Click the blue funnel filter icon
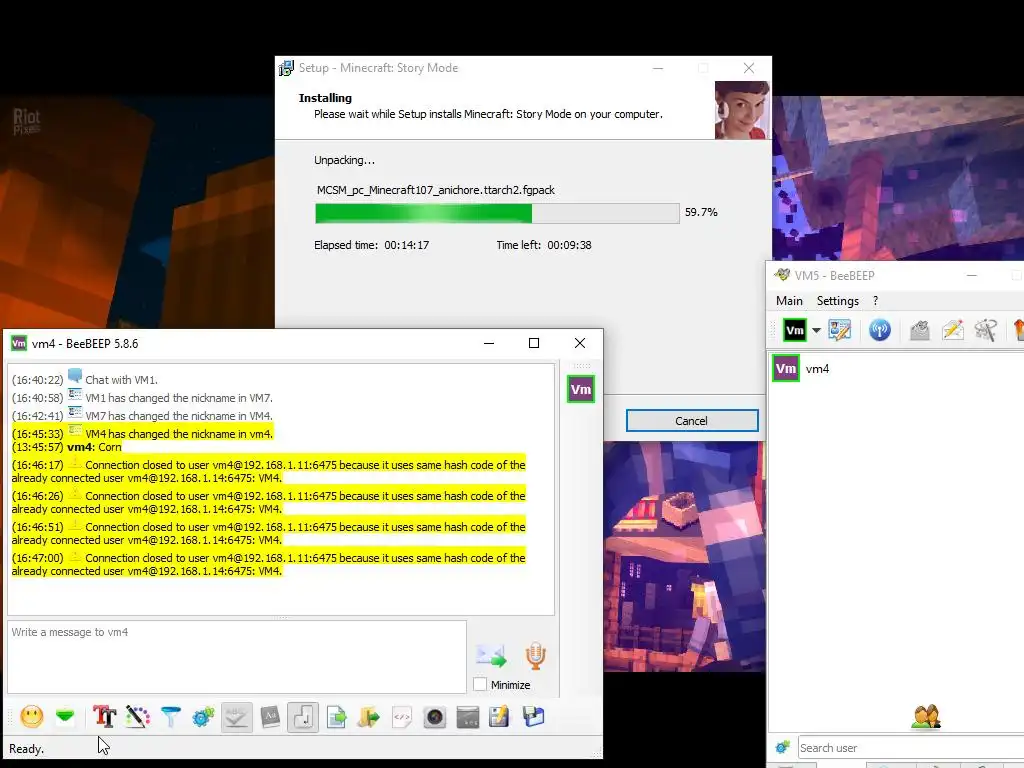This screenshot has height=768, width=1024. coord(170,716)
